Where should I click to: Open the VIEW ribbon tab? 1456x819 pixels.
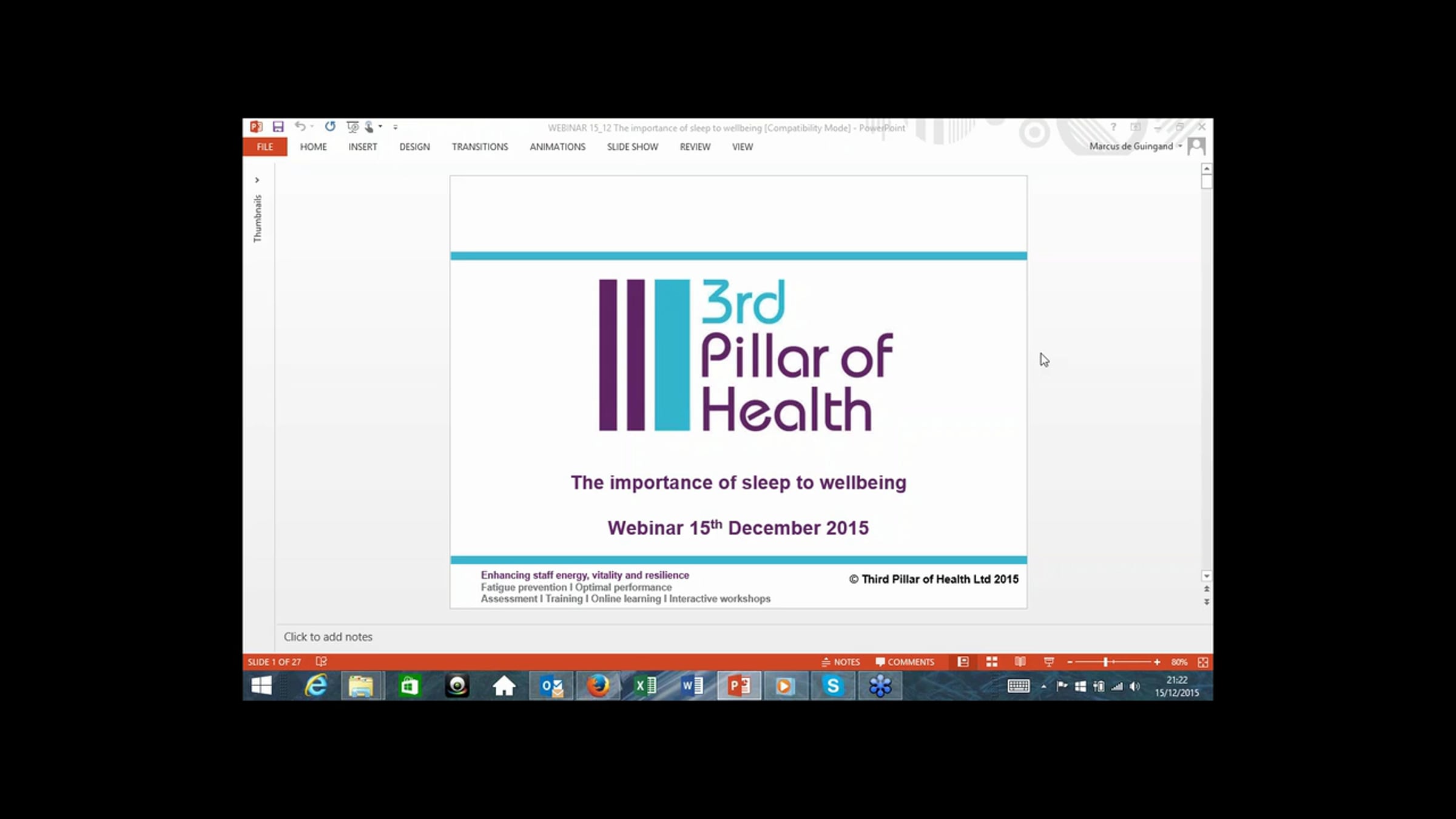tap(742, 147)
